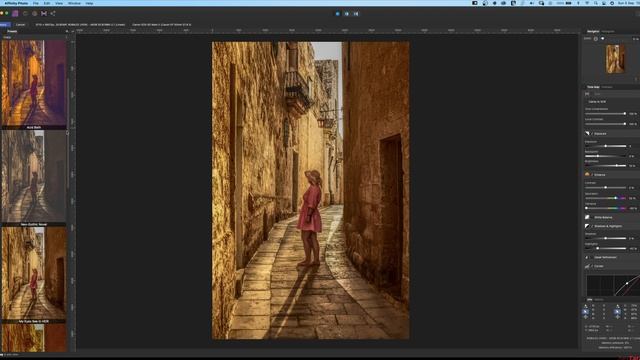This screenshot has height=360, width=640.
Task: Switch to the Info panel tab
Action: point(589,300)
